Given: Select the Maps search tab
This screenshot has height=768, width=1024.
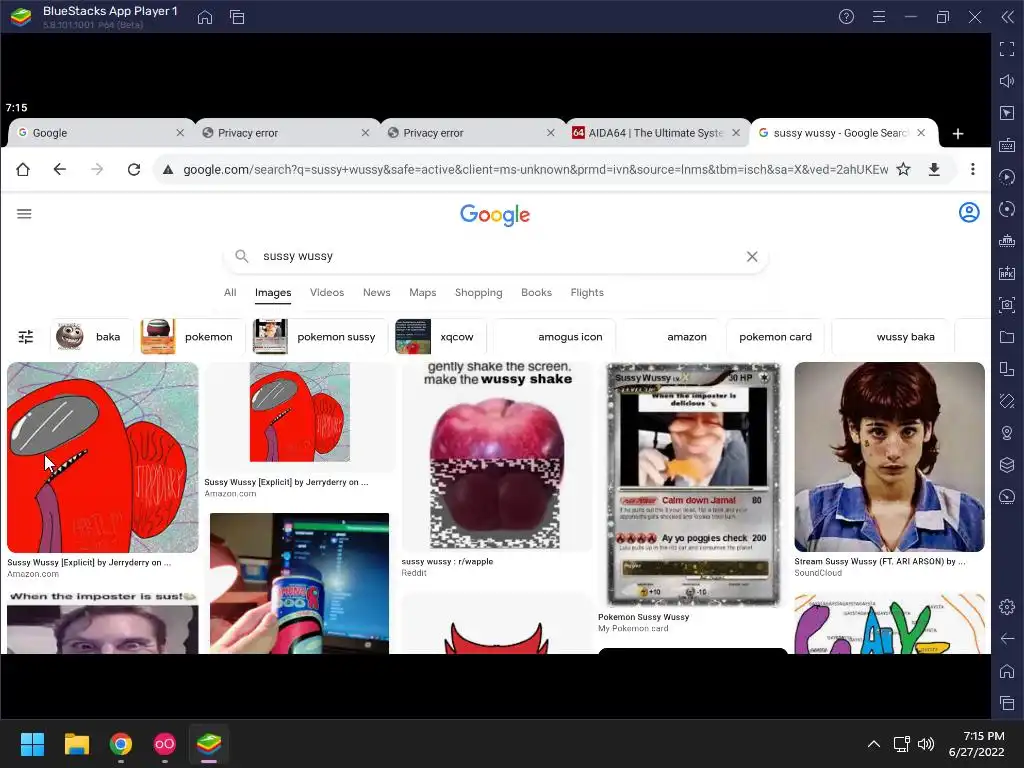Looking at the screenshot, I should click(x=423, y=293).
